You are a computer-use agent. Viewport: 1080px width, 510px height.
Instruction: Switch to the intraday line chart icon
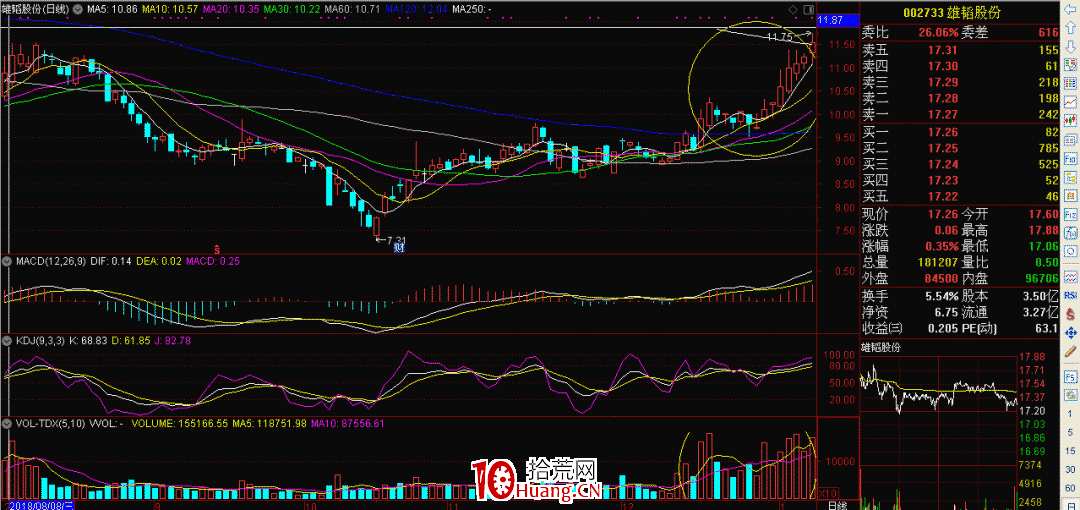[x=1070, y=102]
